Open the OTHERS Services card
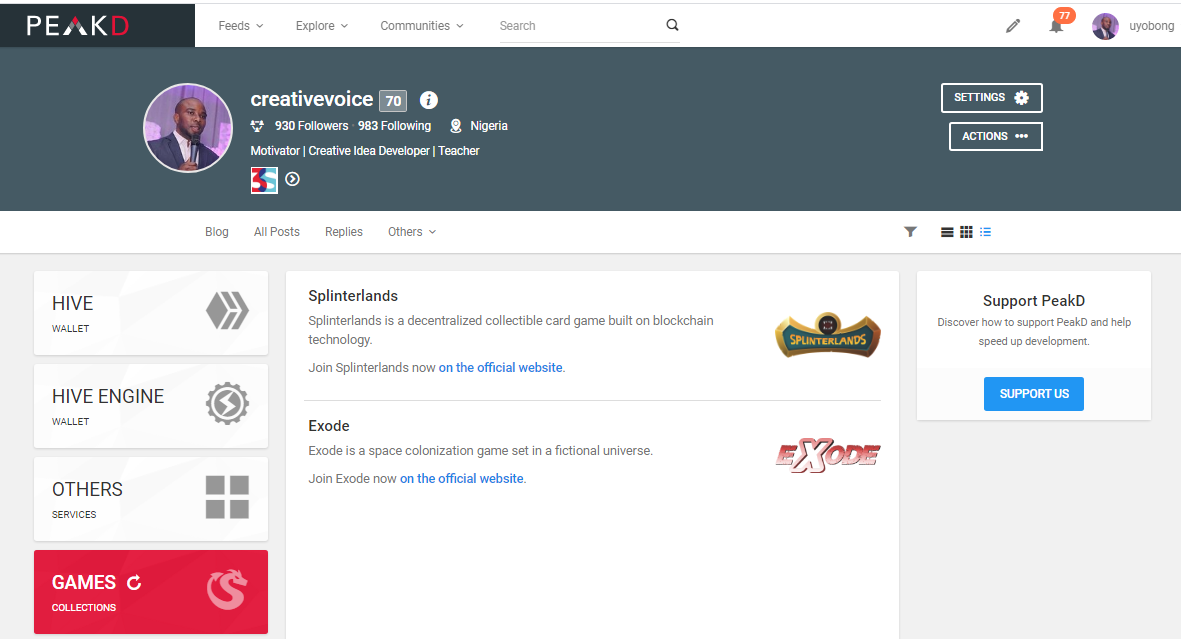The image size is (1181, 639). click(151, 498)
